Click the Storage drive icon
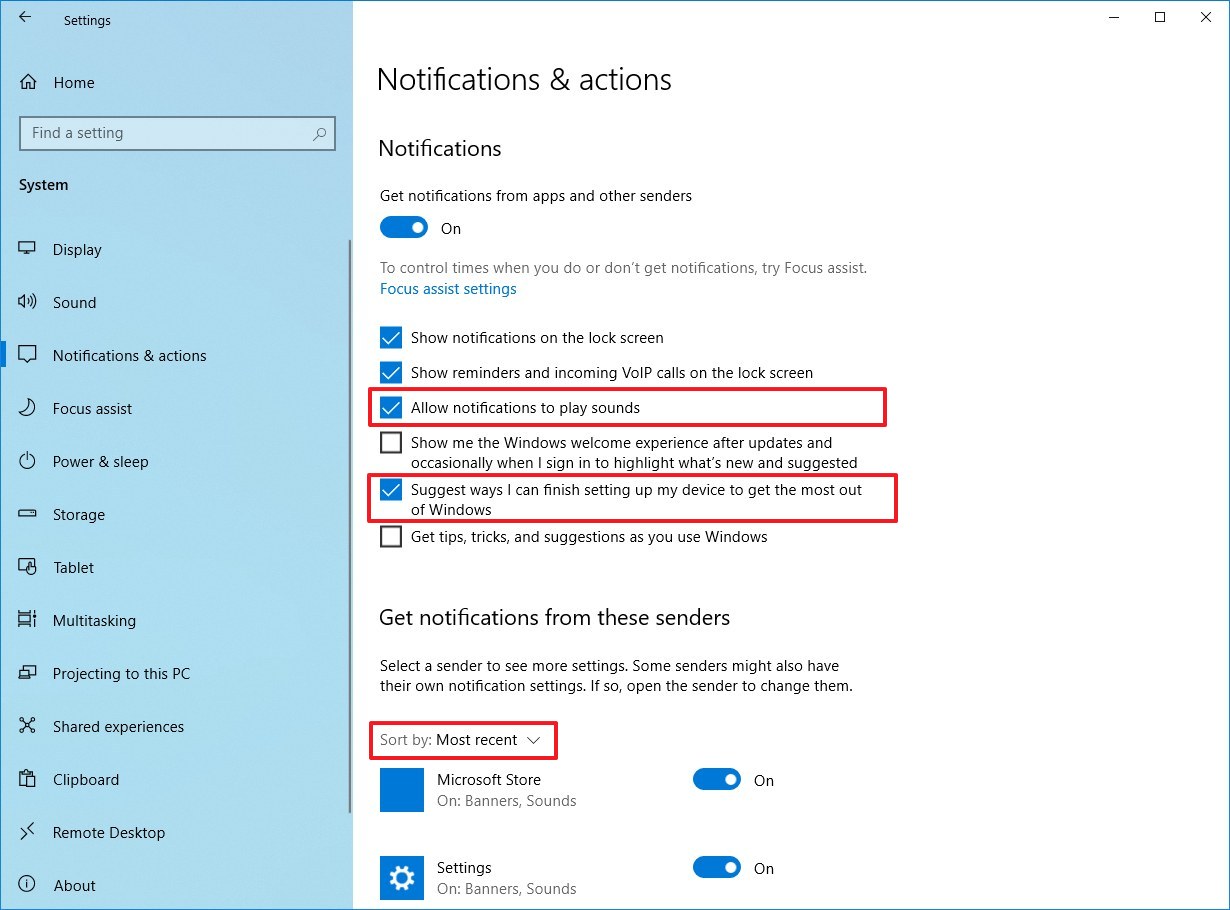This screenshot has height=910, width=1230. point(28,514)
